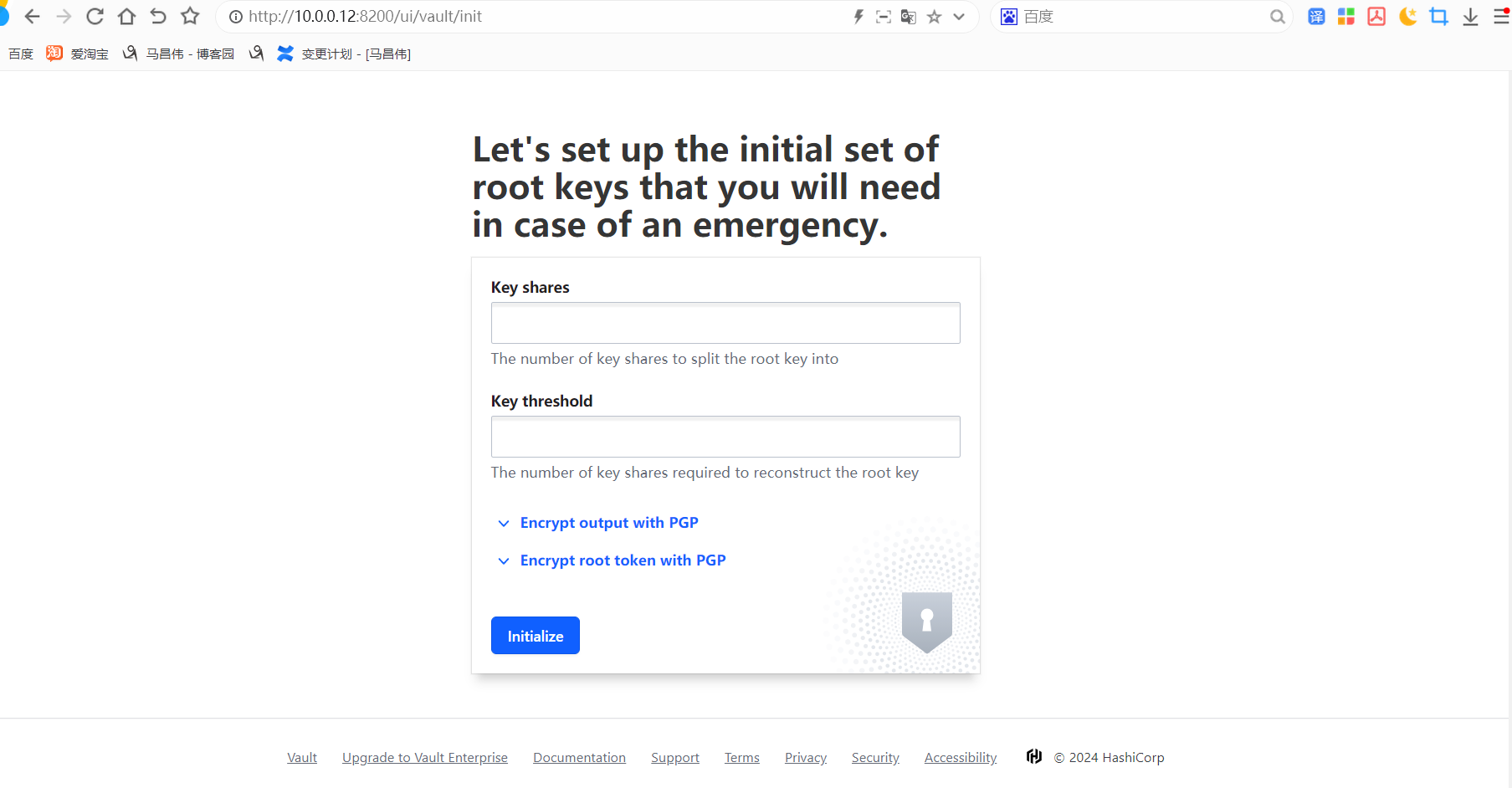This screenshot has width=1512, height=788.
Task: Open the browser hamburger menu
Action: (1501, 17)
